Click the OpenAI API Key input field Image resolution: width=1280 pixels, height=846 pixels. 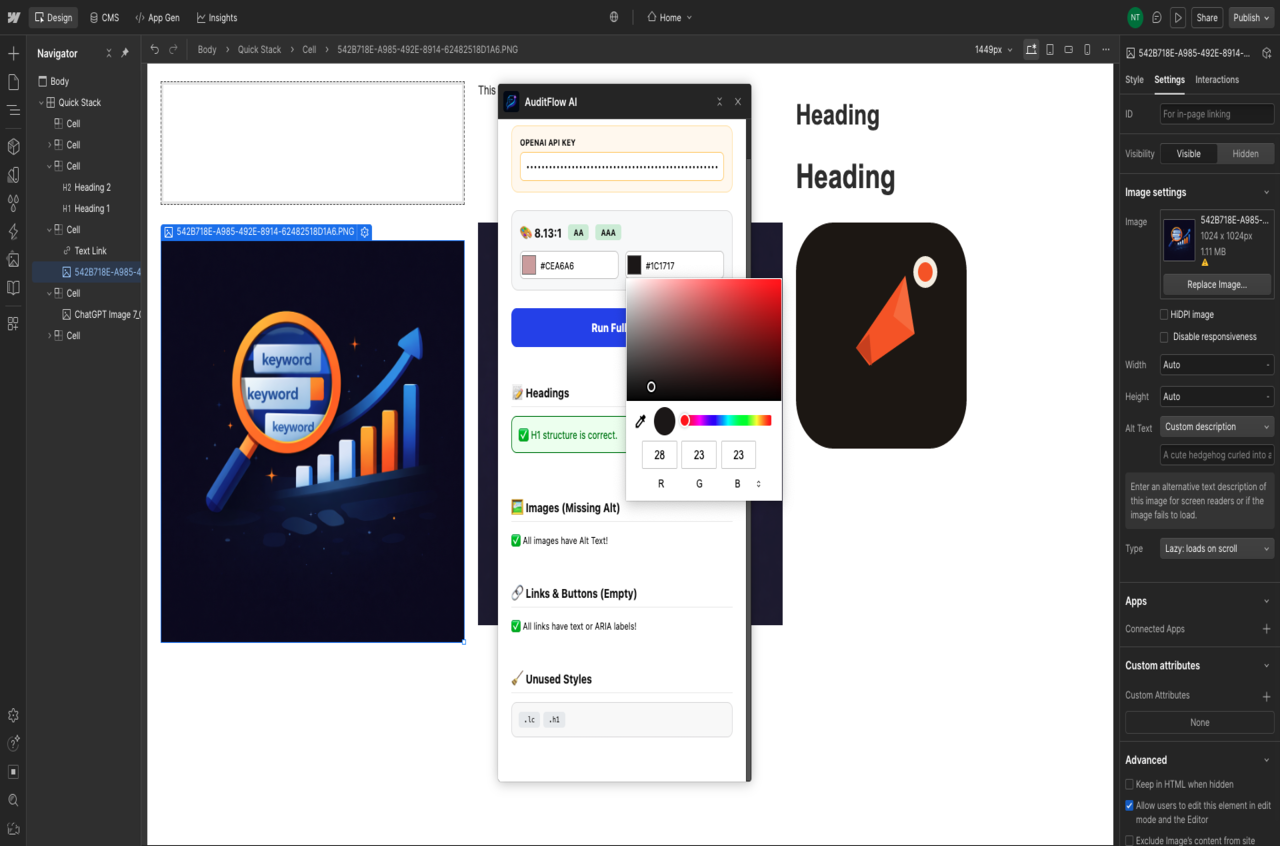pos(621,167)
